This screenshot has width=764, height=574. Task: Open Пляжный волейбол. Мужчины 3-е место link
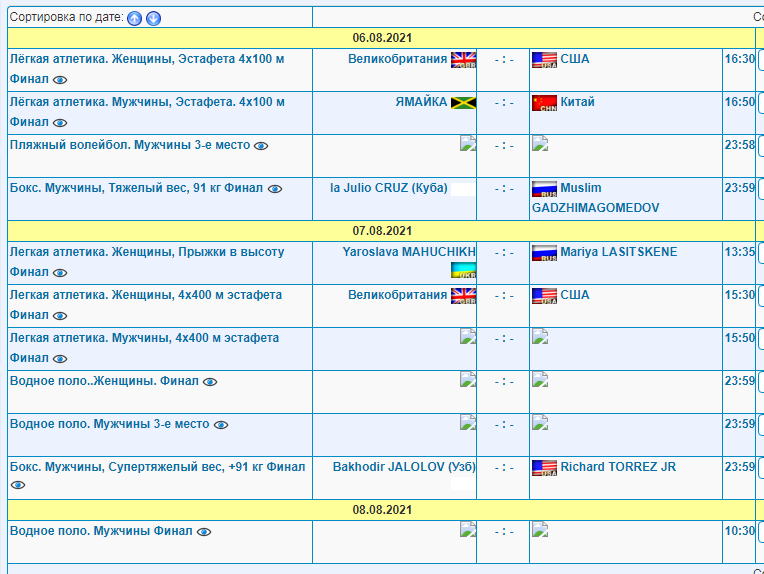(130, 145)
